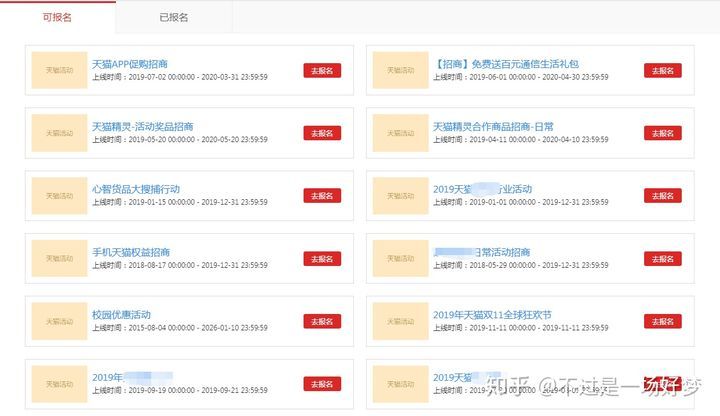Viewport: 720px width, 416px height.
Task: Click thumbnail of 手机天猫权益招商
Action: pos(59,259)
